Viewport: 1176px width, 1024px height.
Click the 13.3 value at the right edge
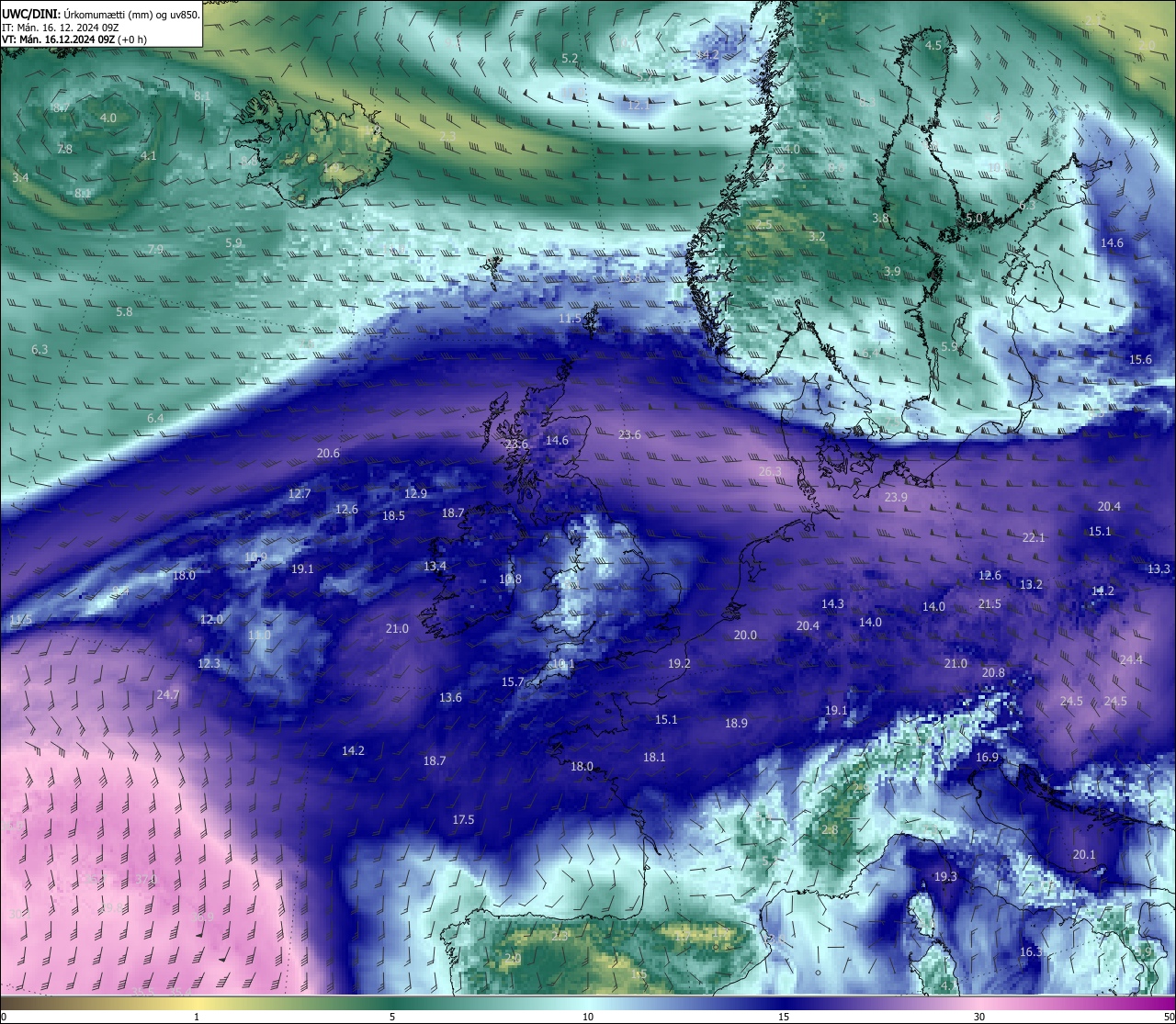click(1159, 569)
